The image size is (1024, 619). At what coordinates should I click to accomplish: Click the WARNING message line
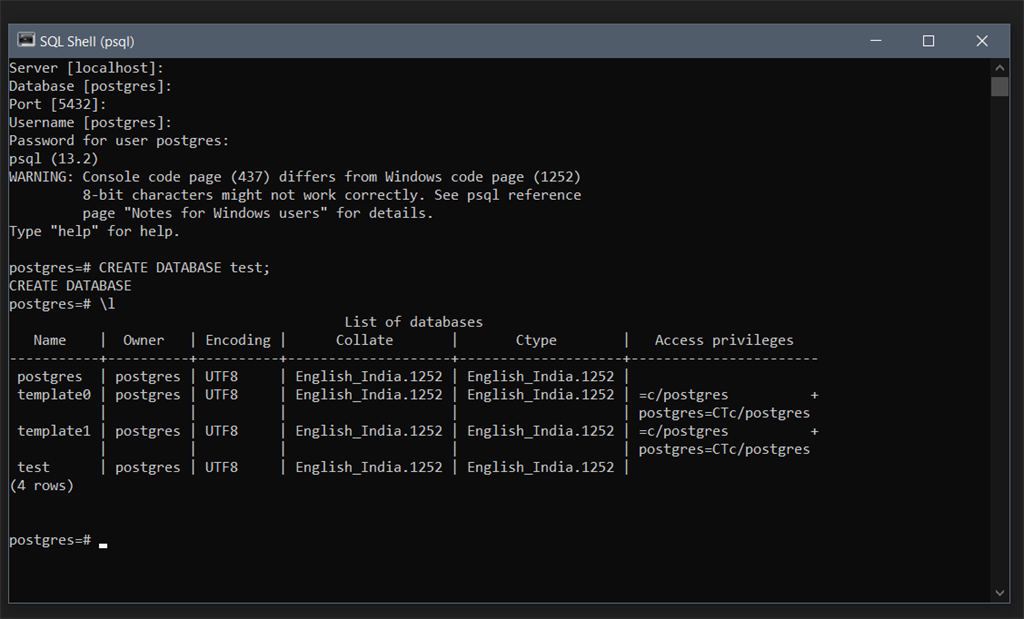[x=295, y=177]
